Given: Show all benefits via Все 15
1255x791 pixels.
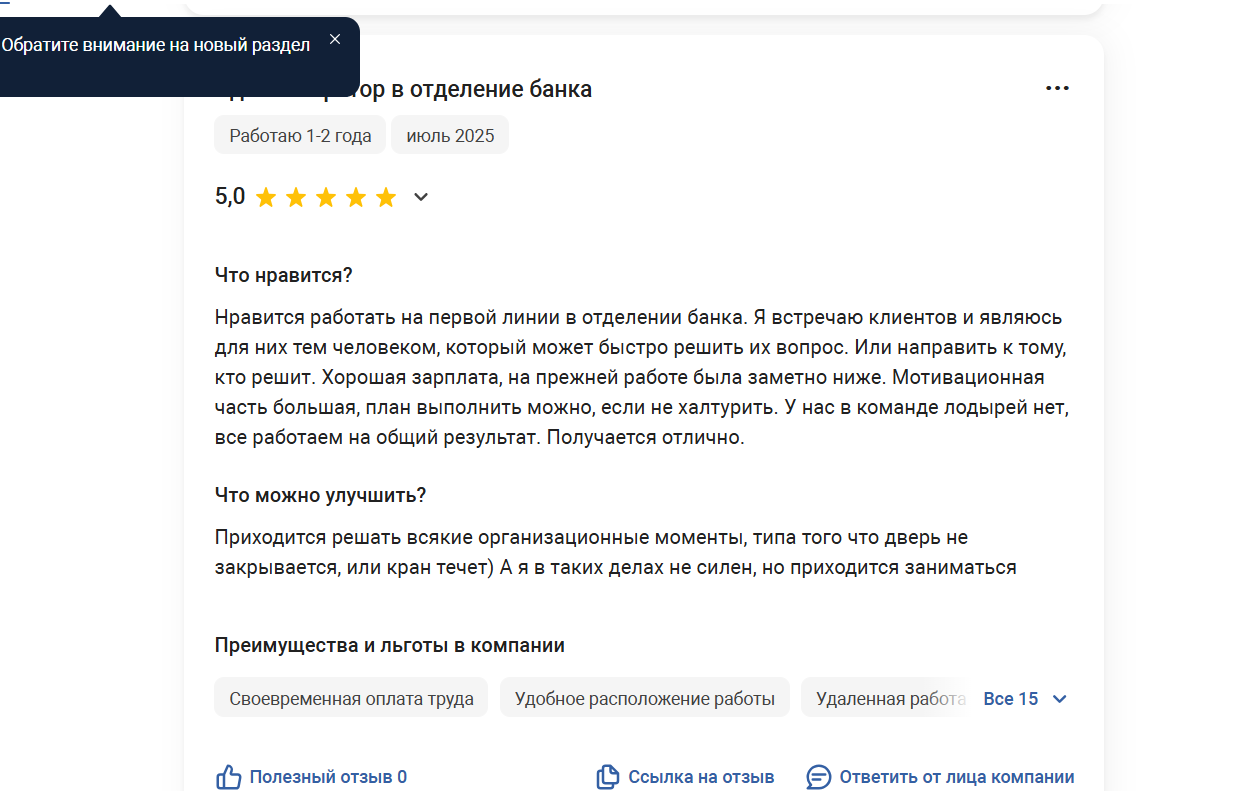Looking at the screenshot, I should pos(1011,699).
